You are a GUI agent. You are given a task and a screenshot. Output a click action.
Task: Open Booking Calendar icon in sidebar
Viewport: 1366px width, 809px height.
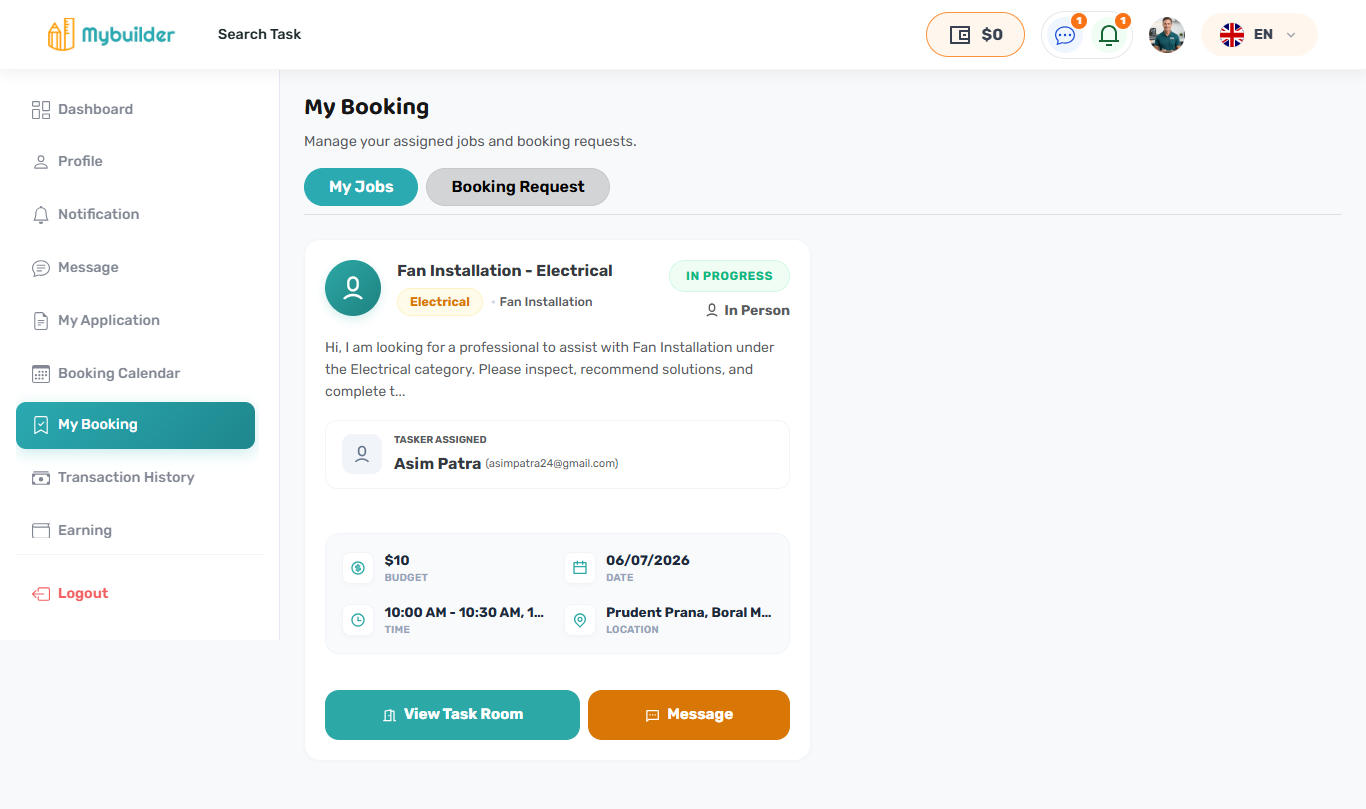point(41,373)
